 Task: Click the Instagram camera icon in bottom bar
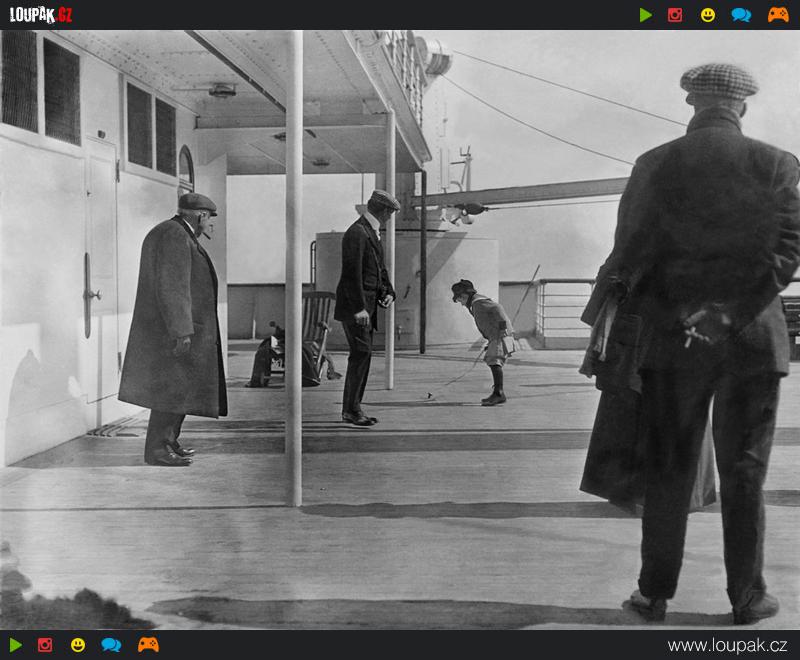click(45, 645)
